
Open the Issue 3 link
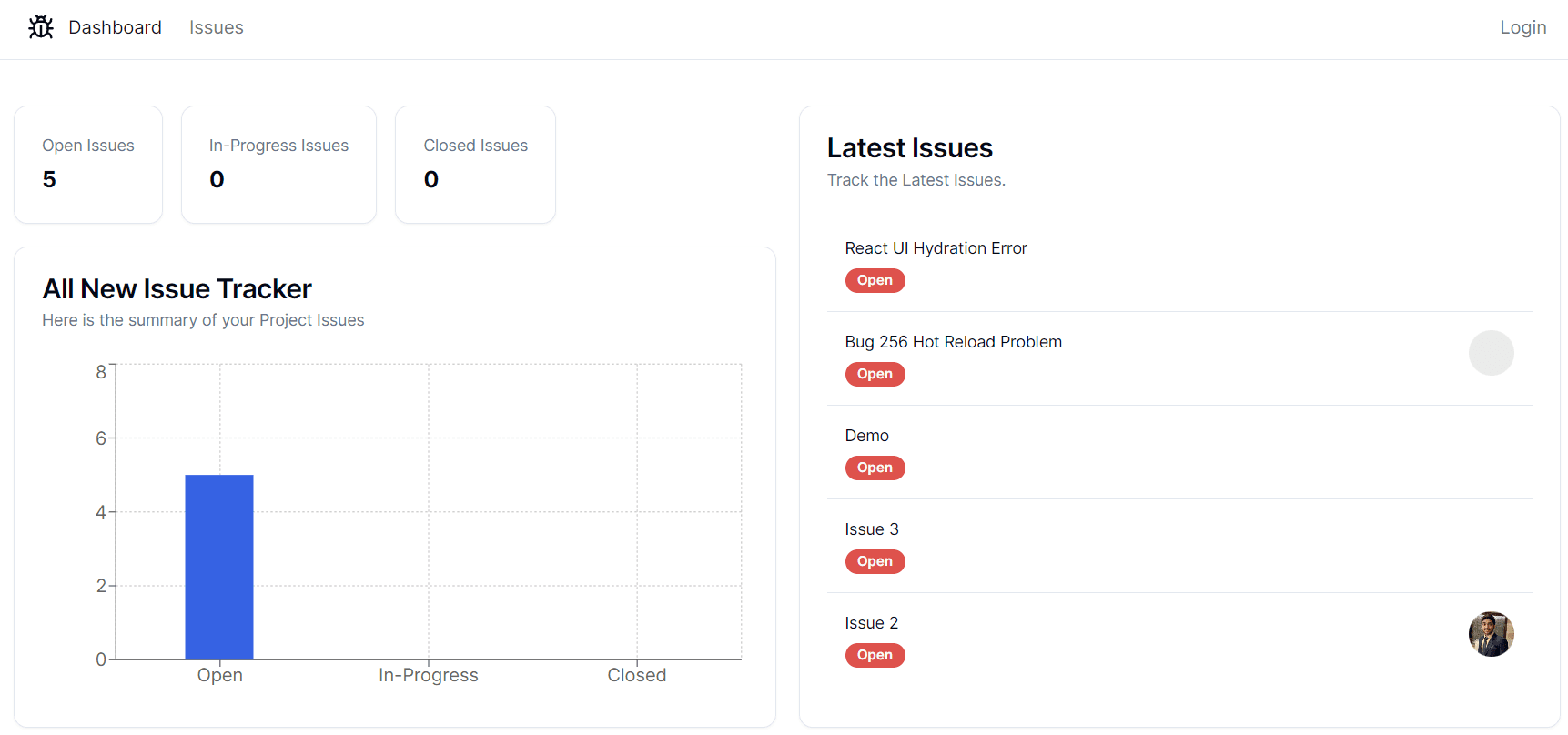[x=871, y=529]
